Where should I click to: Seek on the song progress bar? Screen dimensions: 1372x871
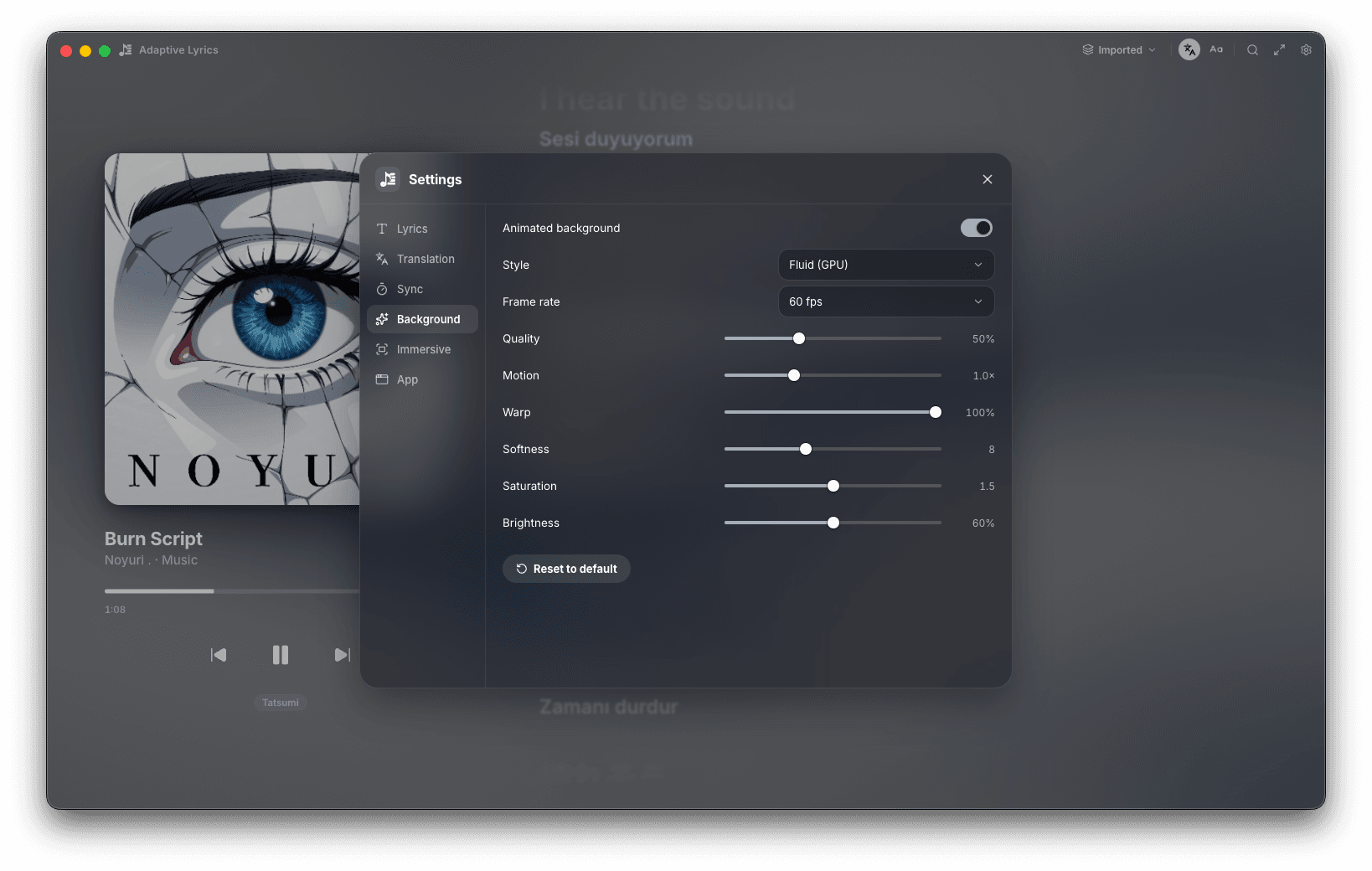coord(232,591)
